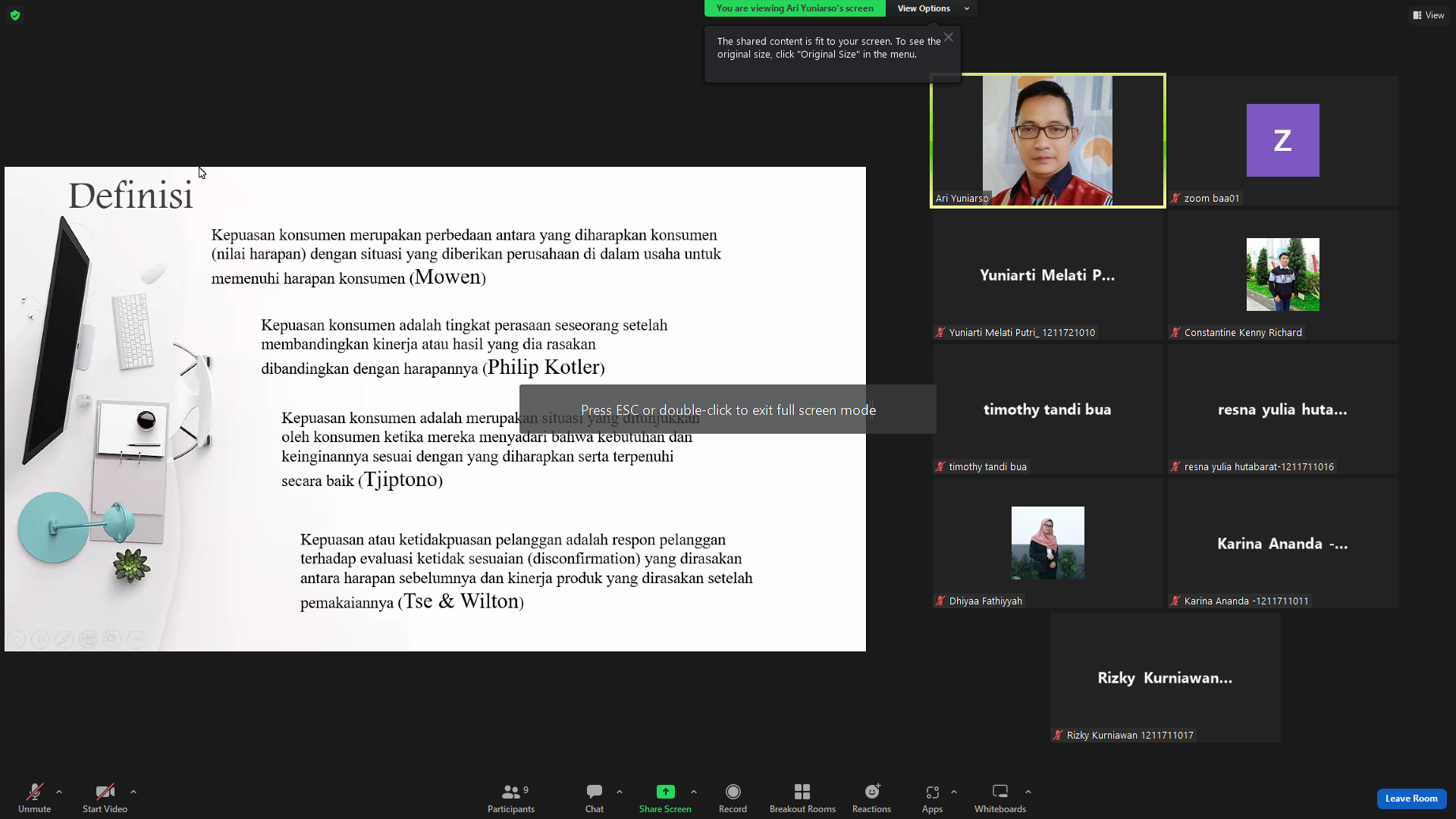This screenshot has width=1456, height=819.
Task: Click 'Philip Kotler' in the slide text
Action: coord(544,367)
